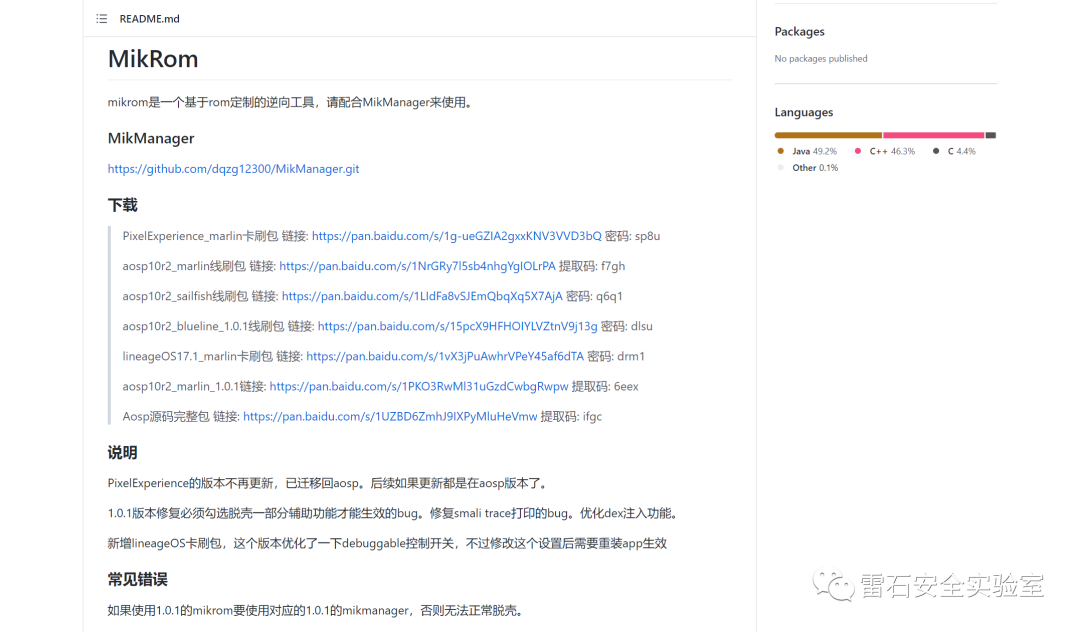Click the line starting '新增lineageOS卡刷包'
Image resolution: width=1080 pixels, height=633 pixels.
pos(387,543)
